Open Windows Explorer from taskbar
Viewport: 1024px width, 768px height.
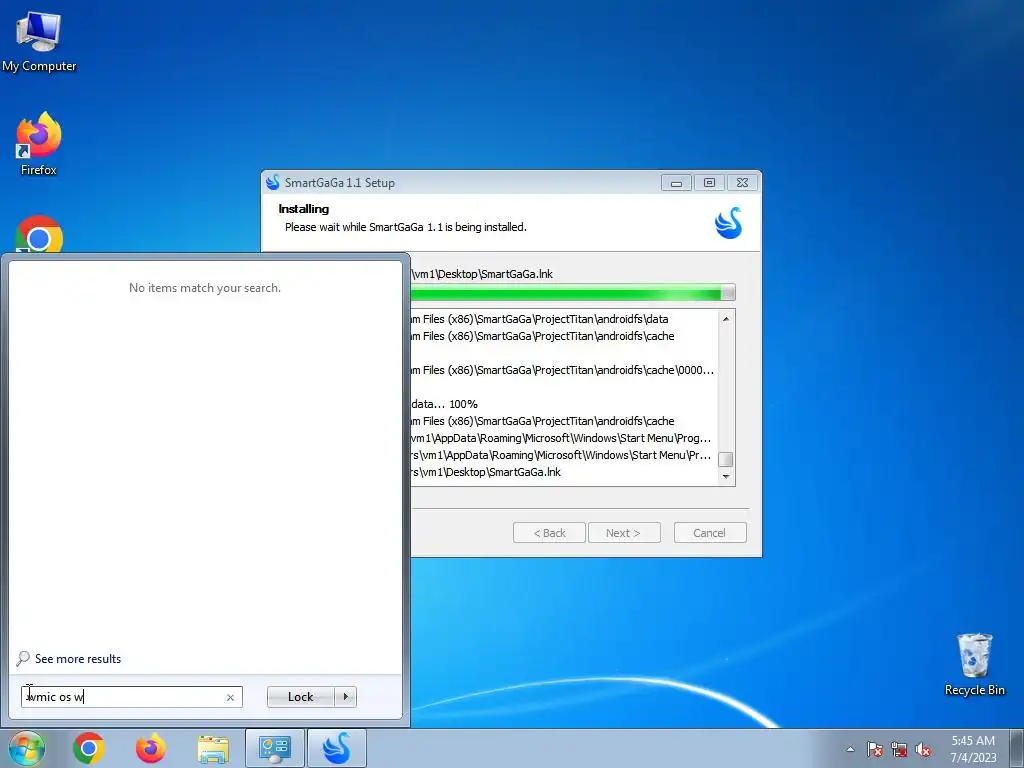[213, 748]
